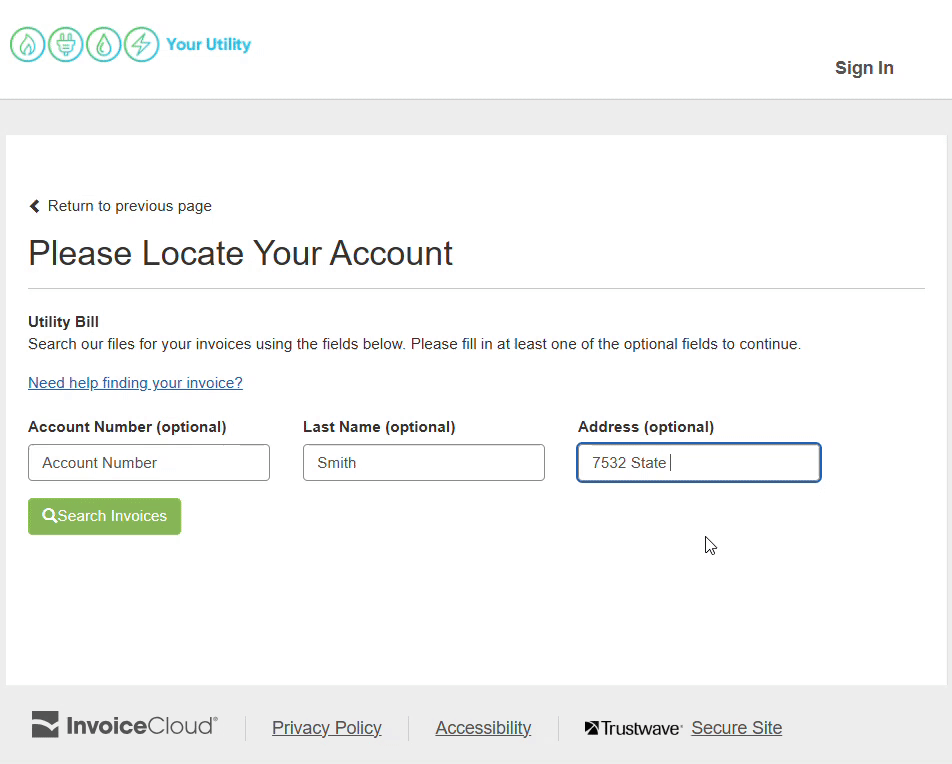Screen dimensions: 952x764
Task: Click the InvoiceCloud logo in the footer
Action: (124, 726)
